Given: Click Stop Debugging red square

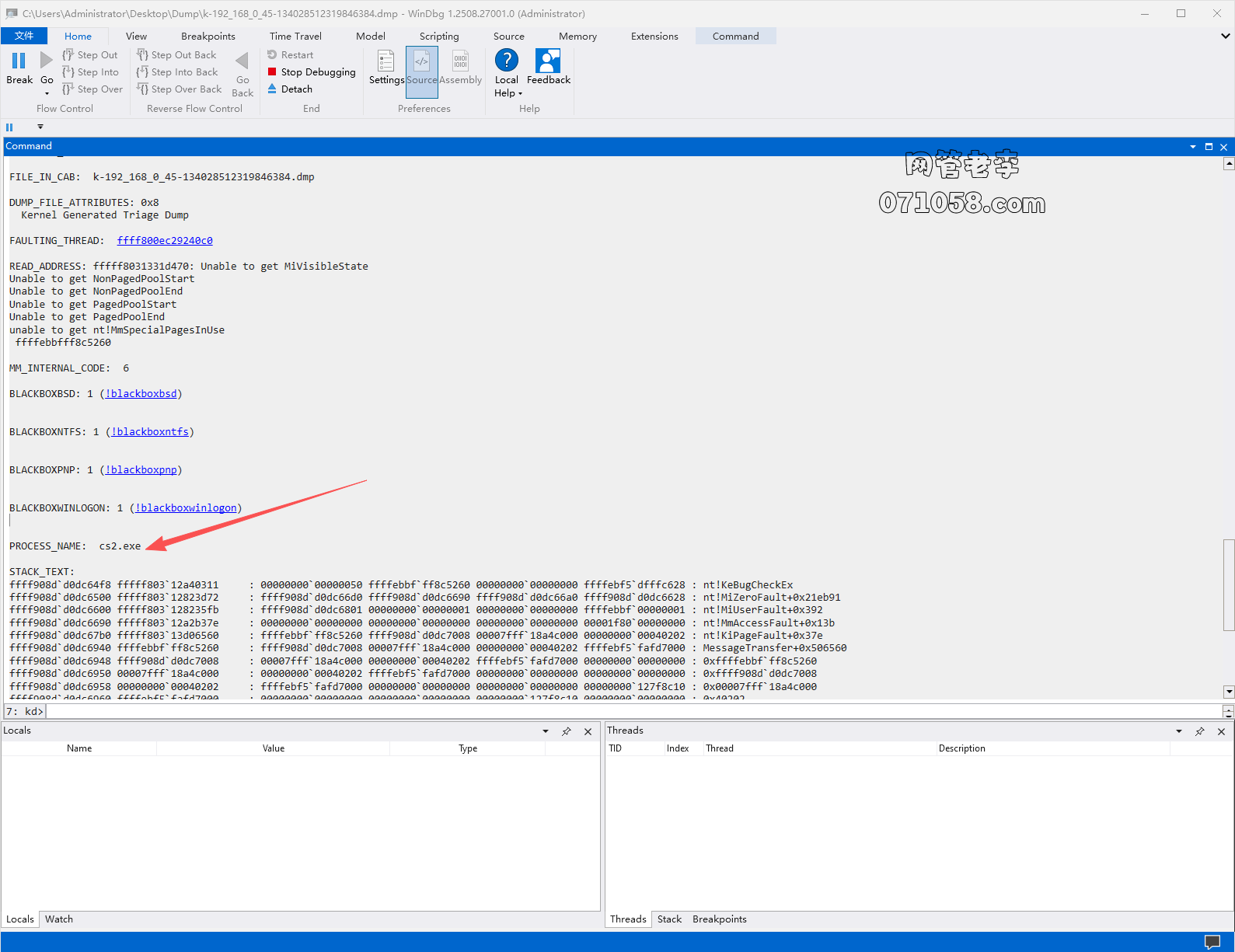Looking at the screenshot, I should coord(273,72).
